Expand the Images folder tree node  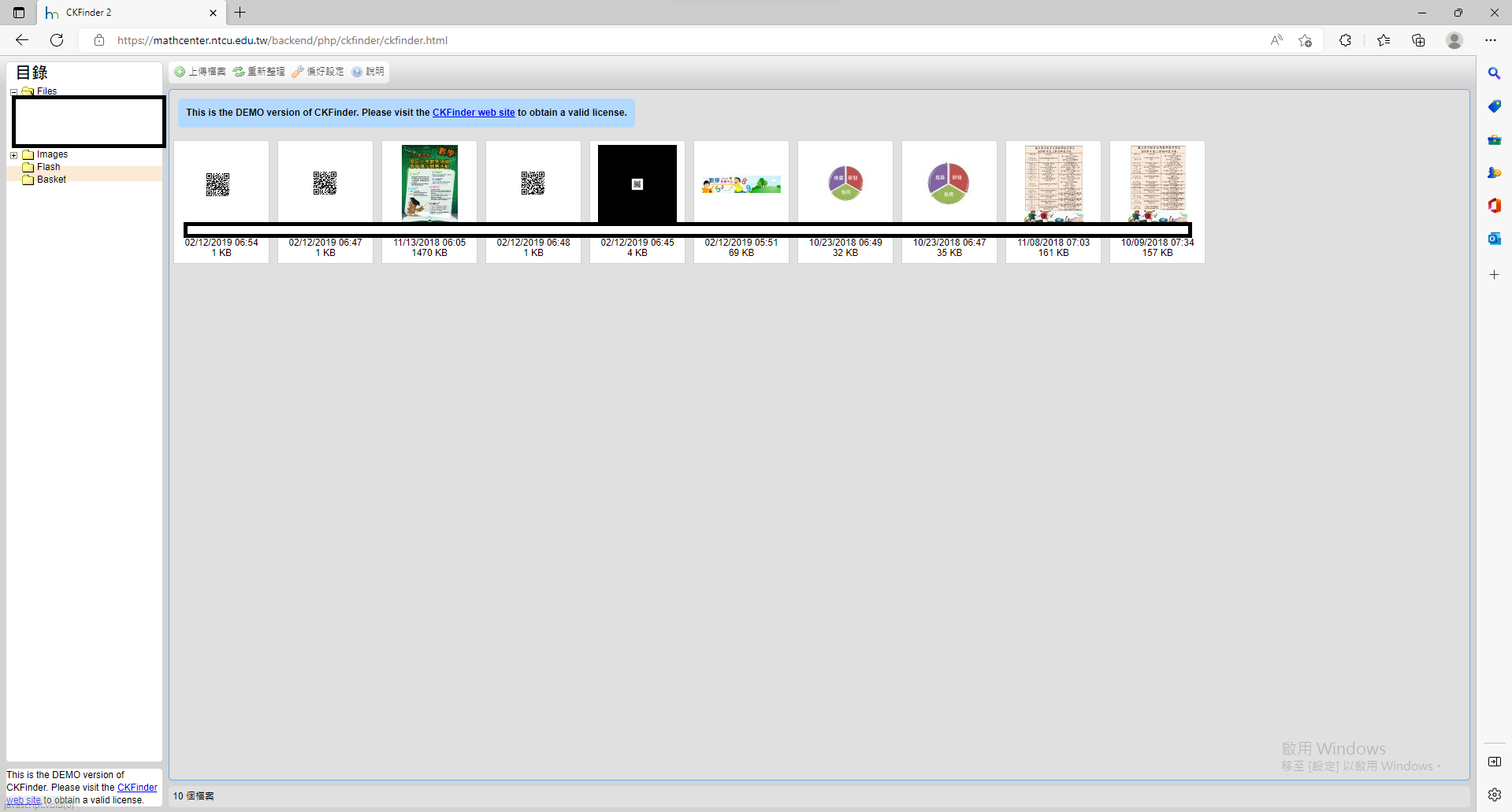13,155
